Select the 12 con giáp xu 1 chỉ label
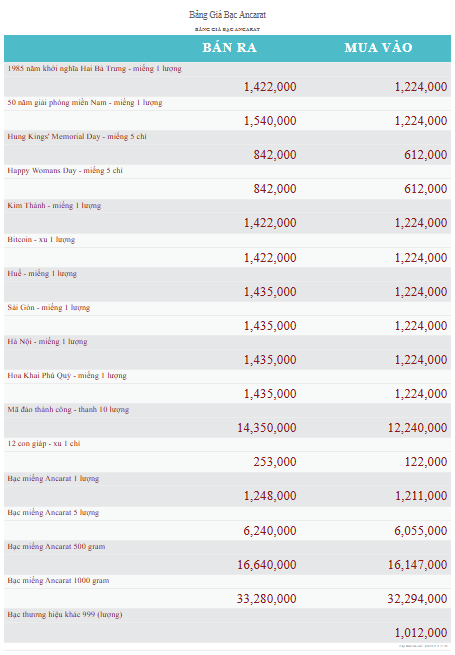This screenshot has height=655, width=455. pyautogui.click(x=43, y=444)
